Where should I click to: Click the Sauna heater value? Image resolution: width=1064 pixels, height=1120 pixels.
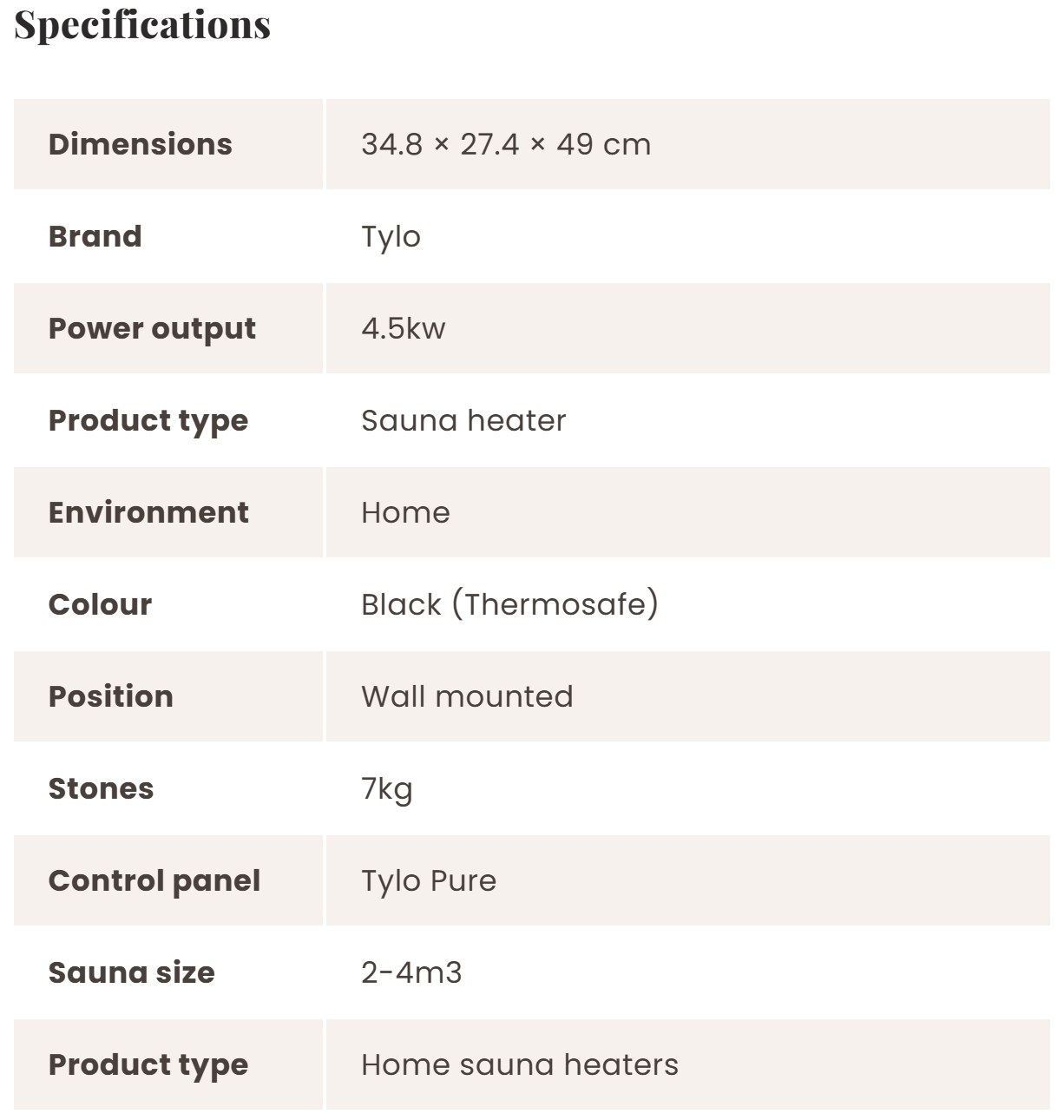coord(463,420)
